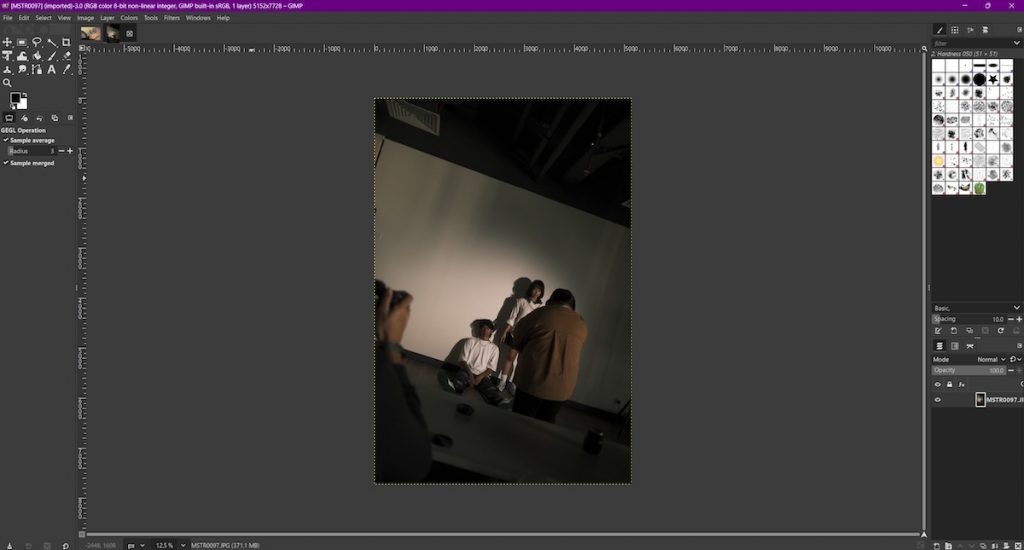1024x550 pixels.
Task: Open the Windows menu
Action: coord(198,18)
